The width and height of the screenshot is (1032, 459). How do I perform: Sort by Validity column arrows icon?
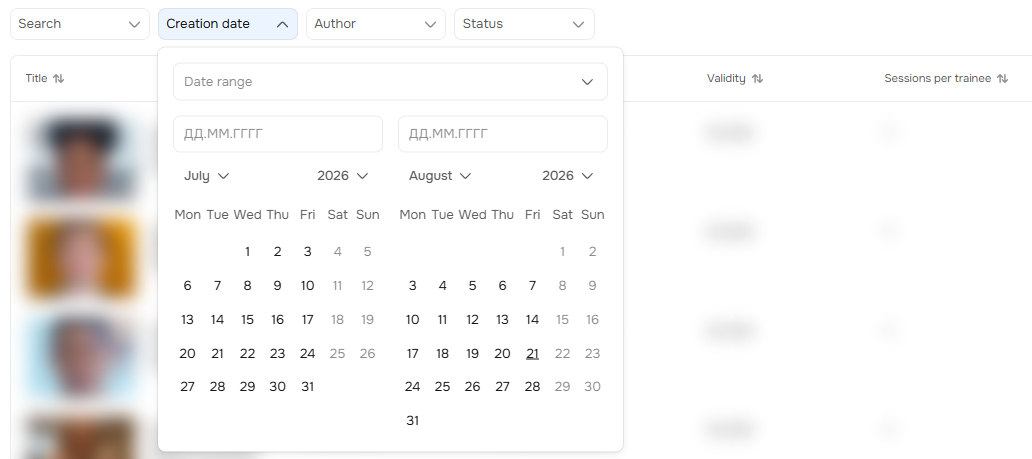758,78
